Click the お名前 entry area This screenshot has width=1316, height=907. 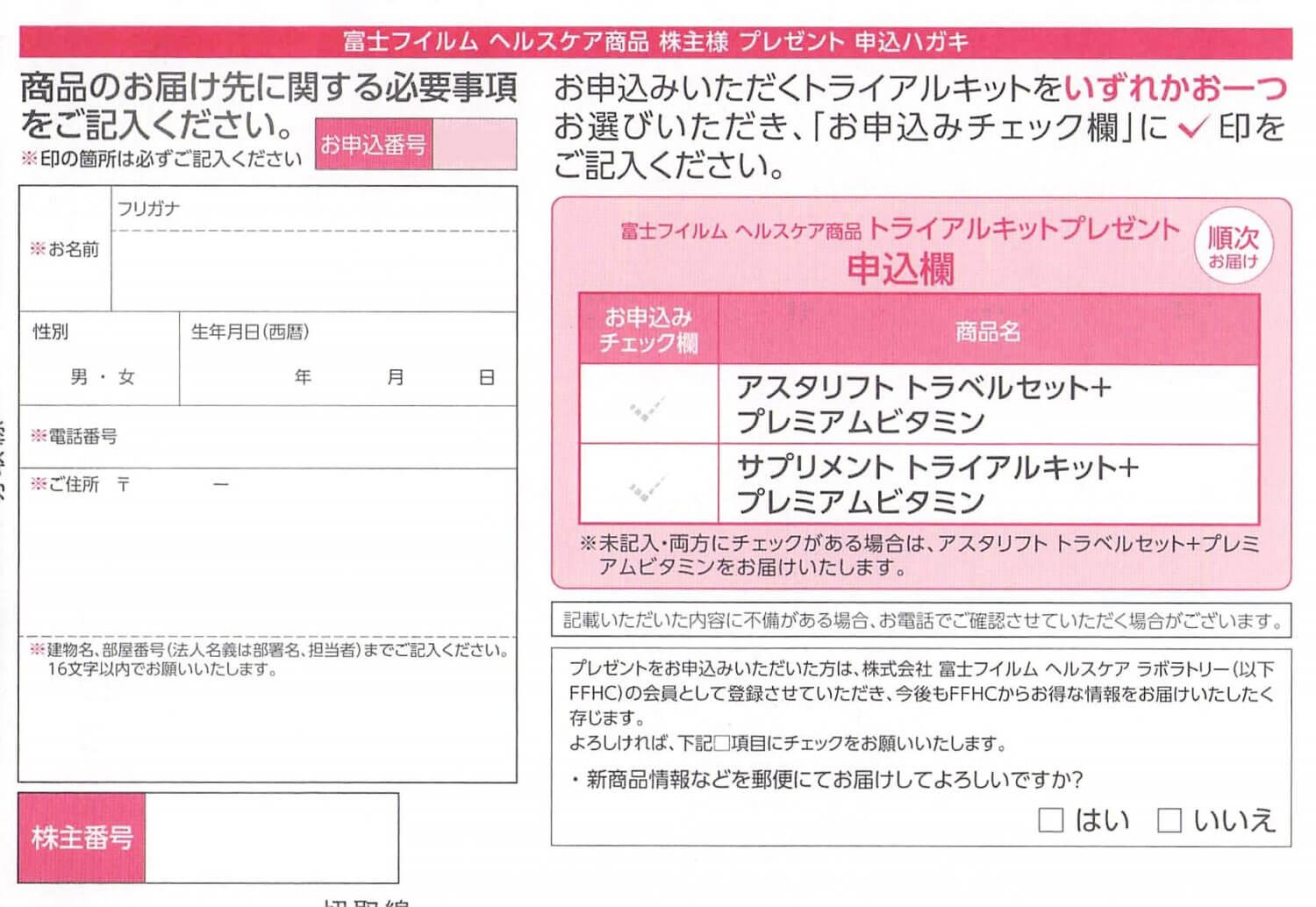point(313,271)
